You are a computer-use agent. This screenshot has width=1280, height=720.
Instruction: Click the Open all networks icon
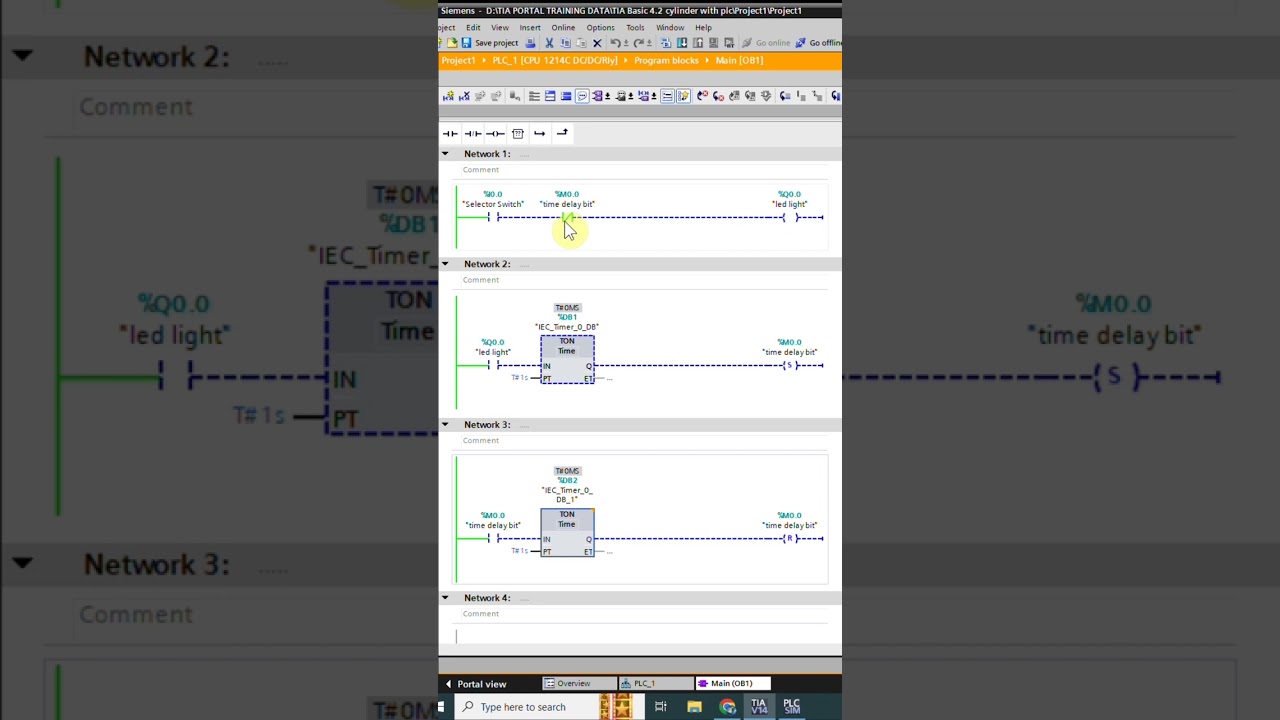pos(550,96)
